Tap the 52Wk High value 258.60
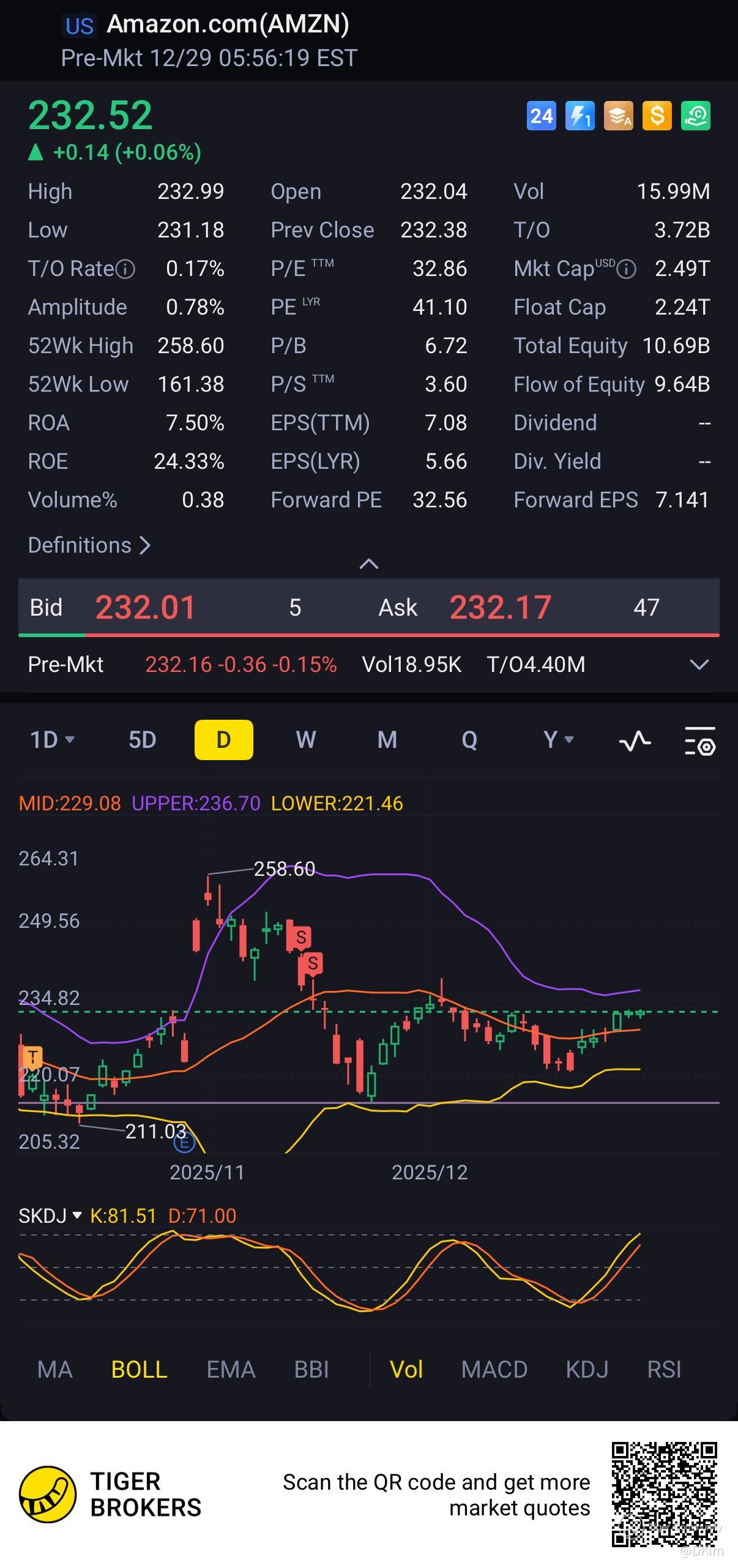This screenshot has width=738, height=1568. tap(191, 346)
